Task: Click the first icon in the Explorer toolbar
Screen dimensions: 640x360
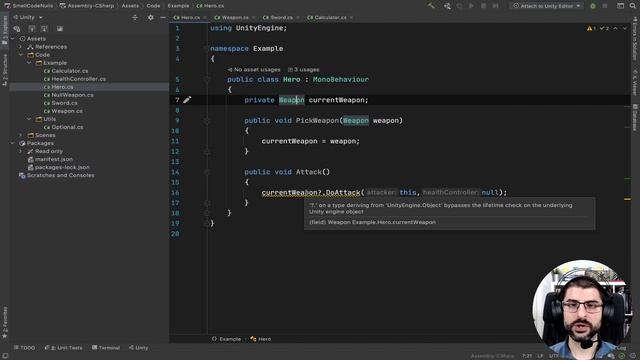Action: point(17,29)
